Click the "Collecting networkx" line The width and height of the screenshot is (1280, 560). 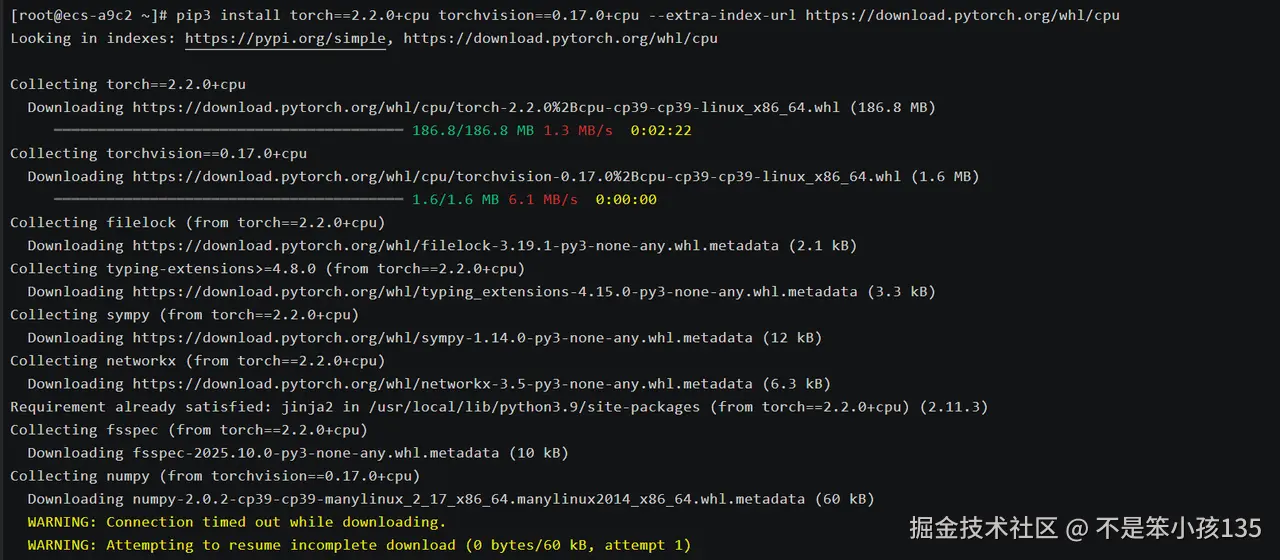click(198, 360)
